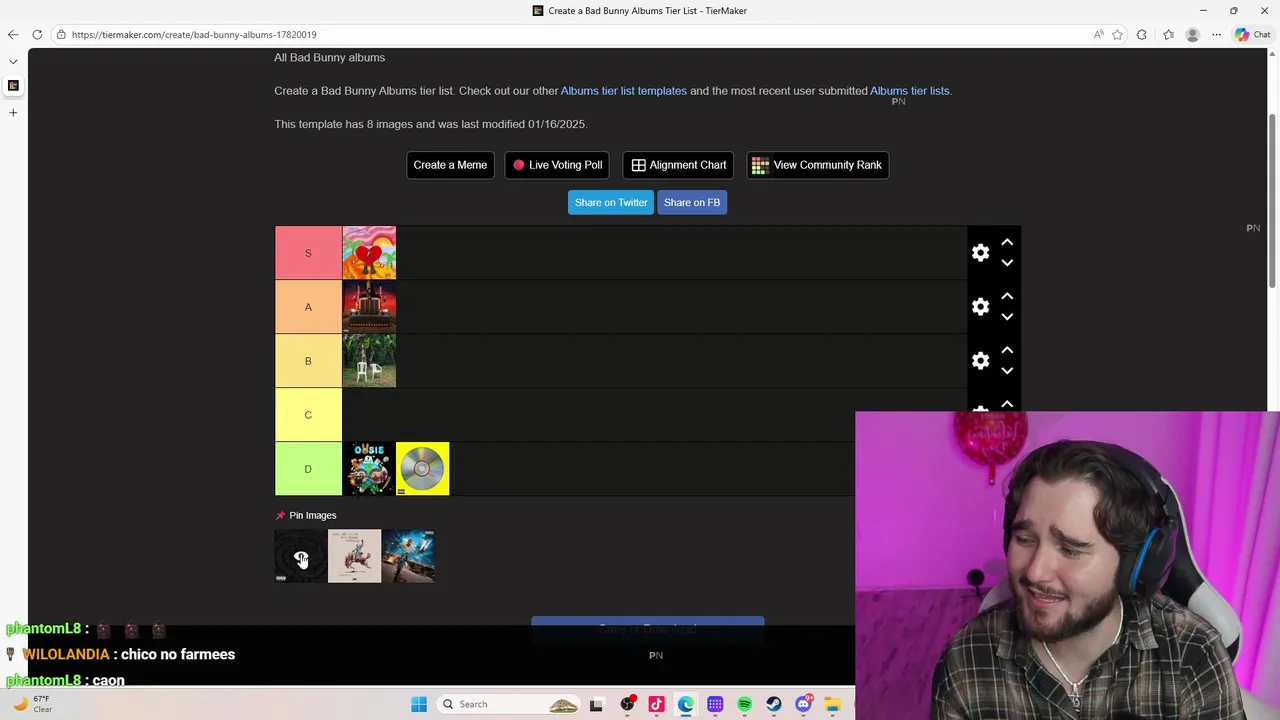View Community Rank
The height and width of the screenshot is (720, 1280).
[x=817, y=165]
